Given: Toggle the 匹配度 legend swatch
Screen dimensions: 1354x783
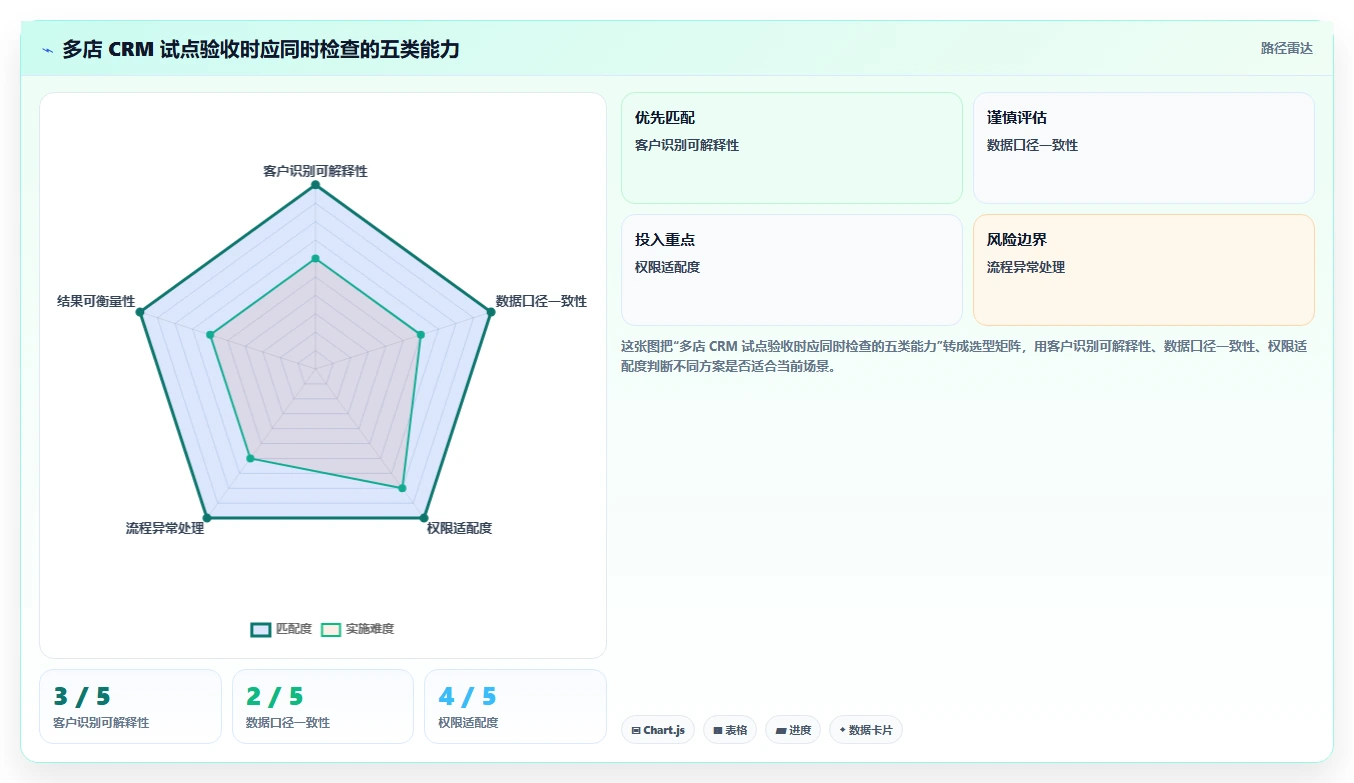Looking at the screenshot, I should coord(261,629).
